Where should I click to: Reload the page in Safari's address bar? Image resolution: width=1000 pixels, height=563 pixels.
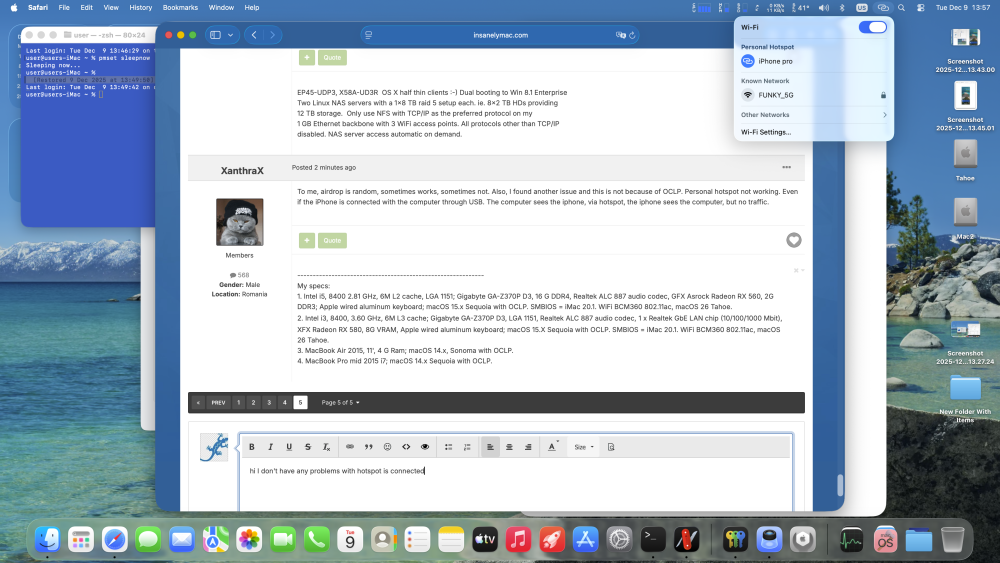[632, 35]
